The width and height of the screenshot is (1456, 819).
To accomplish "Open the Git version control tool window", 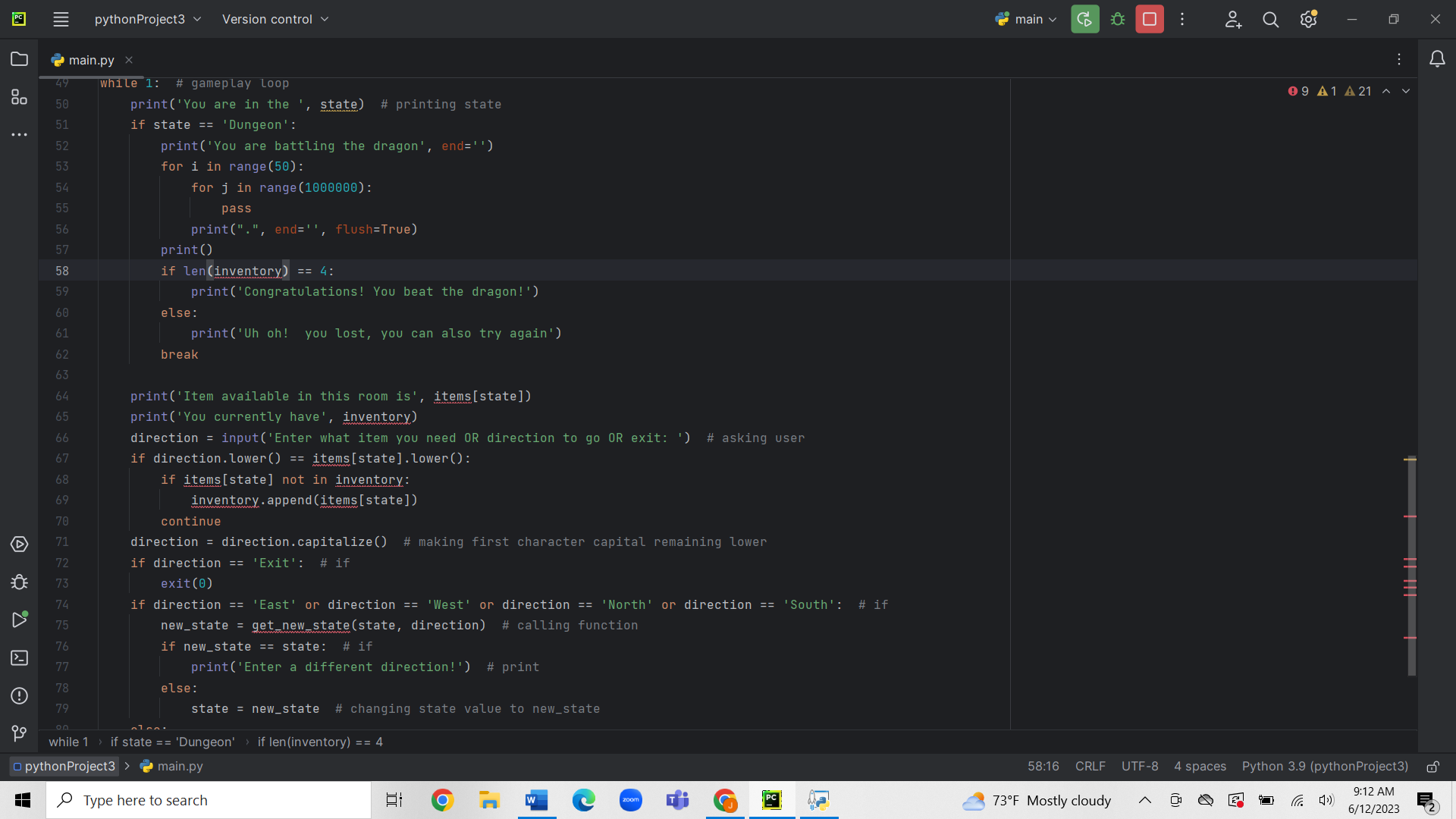I will (x=20, y=733).
